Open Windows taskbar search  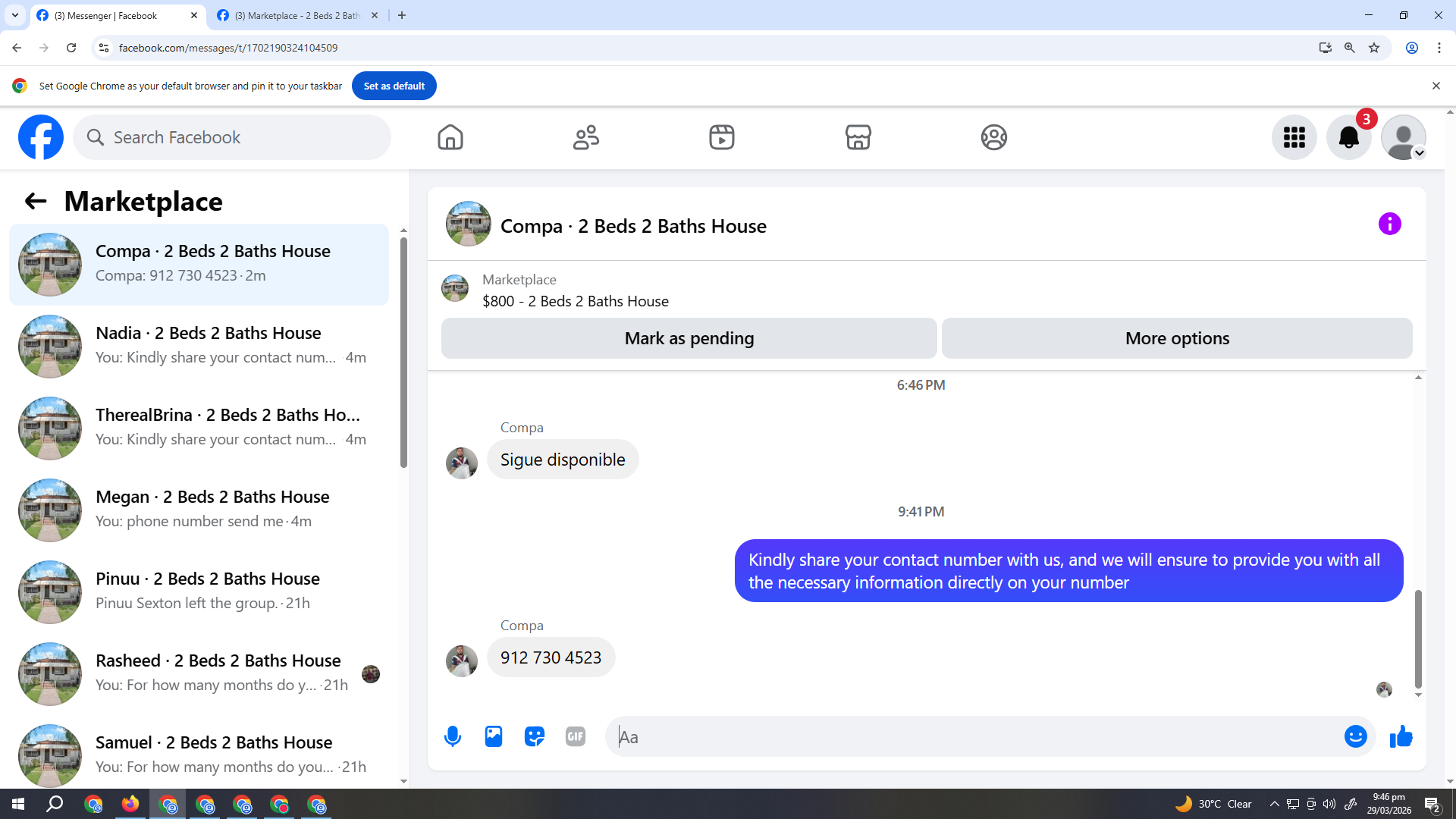(x=55, y=804)
